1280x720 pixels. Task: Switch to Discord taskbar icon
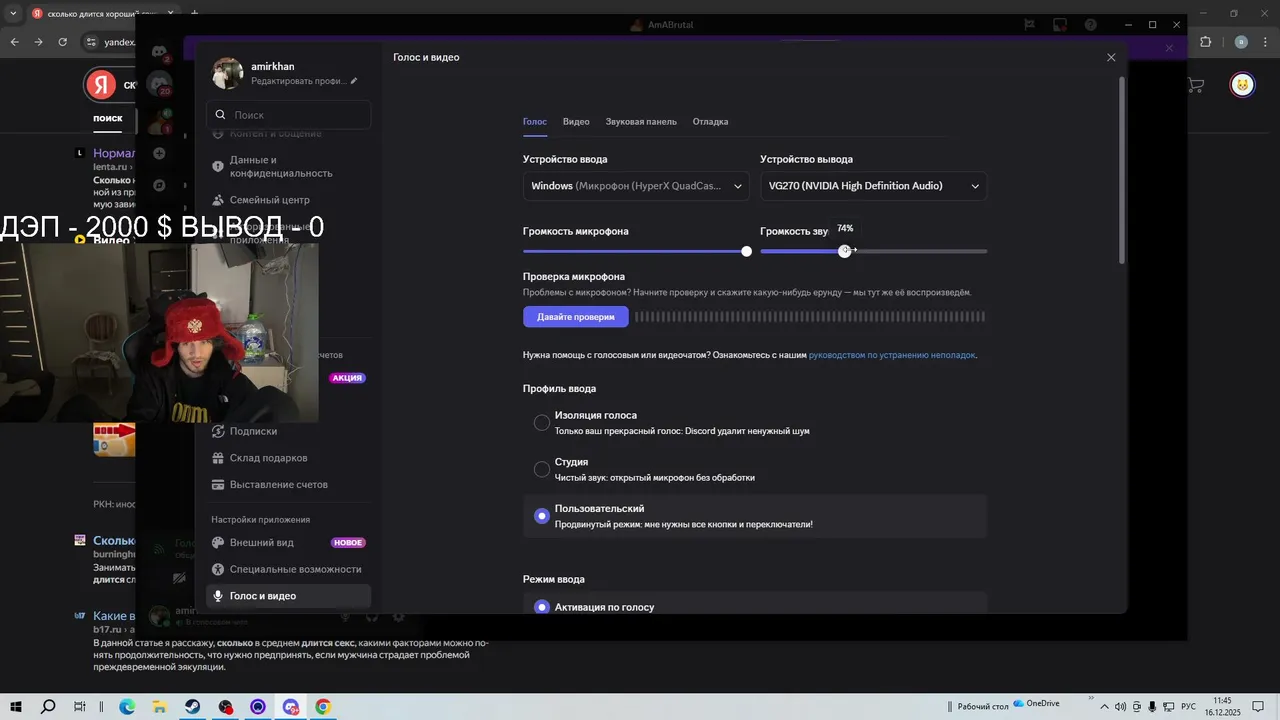pos(290,707)
